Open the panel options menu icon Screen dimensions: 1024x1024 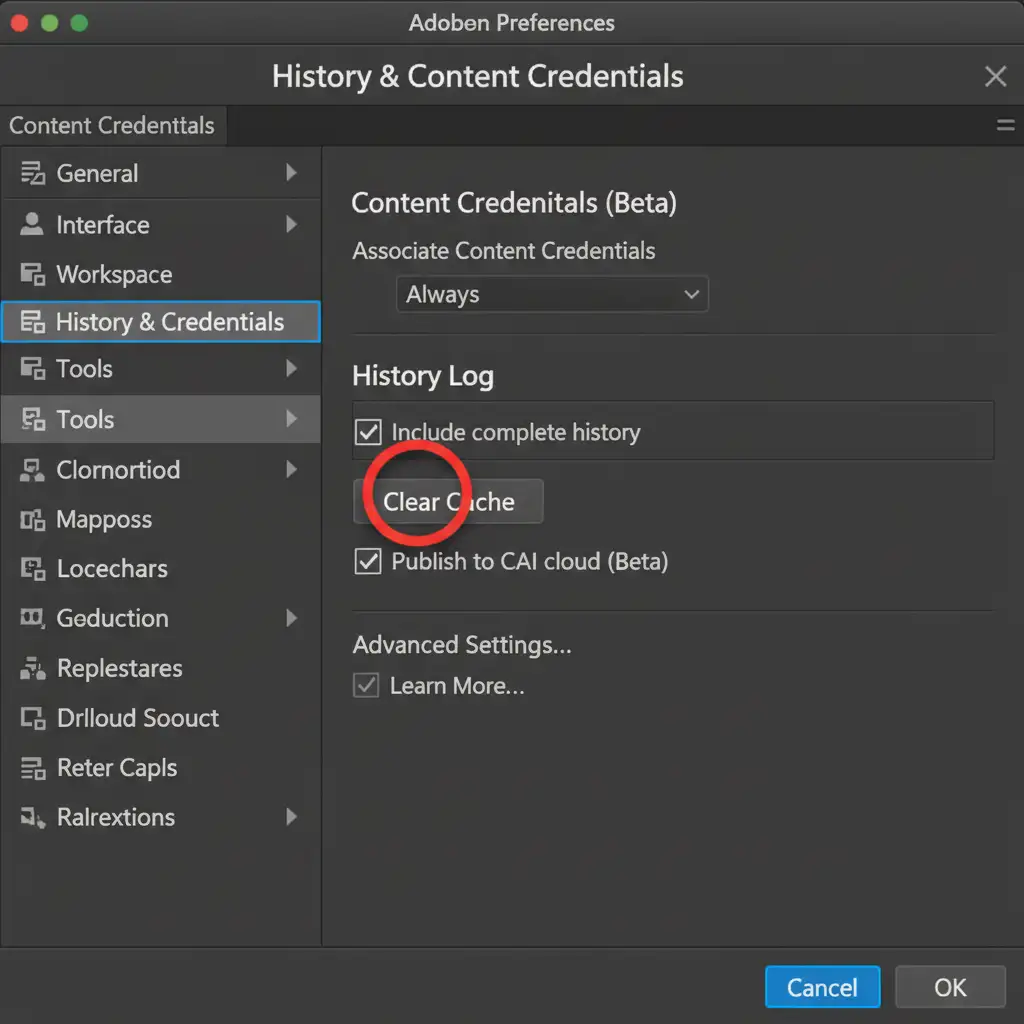[x=1005, y=126]
